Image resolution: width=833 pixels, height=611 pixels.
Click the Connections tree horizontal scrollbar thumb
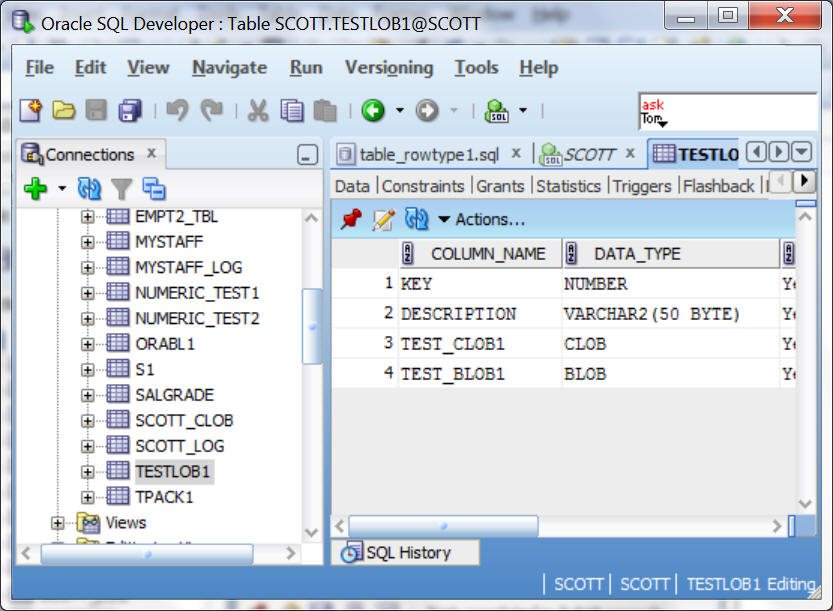coord(147,554)
